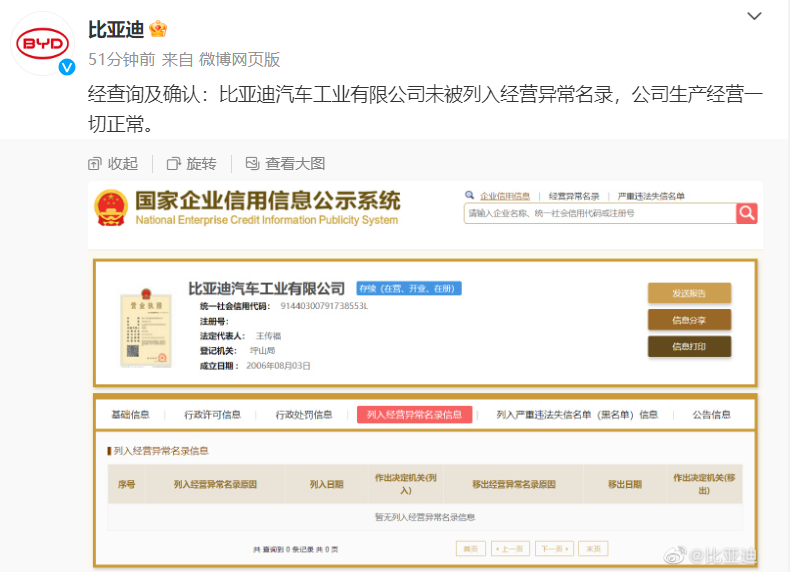Click the national emblem logo
The height and width of the screenshot is (572, 790).
click(x=111, y=208)
